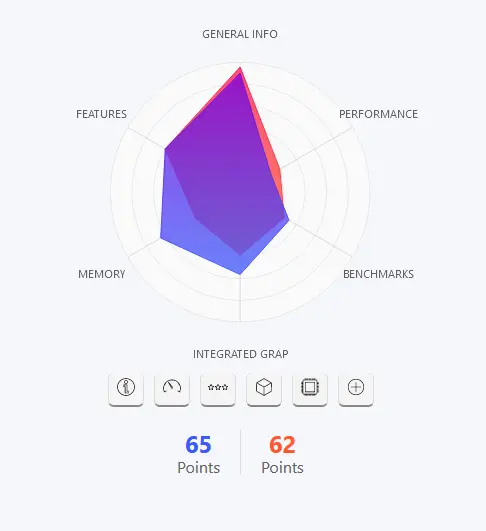The height and width of the screenshot is (531, 486).
Task: Select the chip integrated graphics icon
Action: tap(310, 388)
